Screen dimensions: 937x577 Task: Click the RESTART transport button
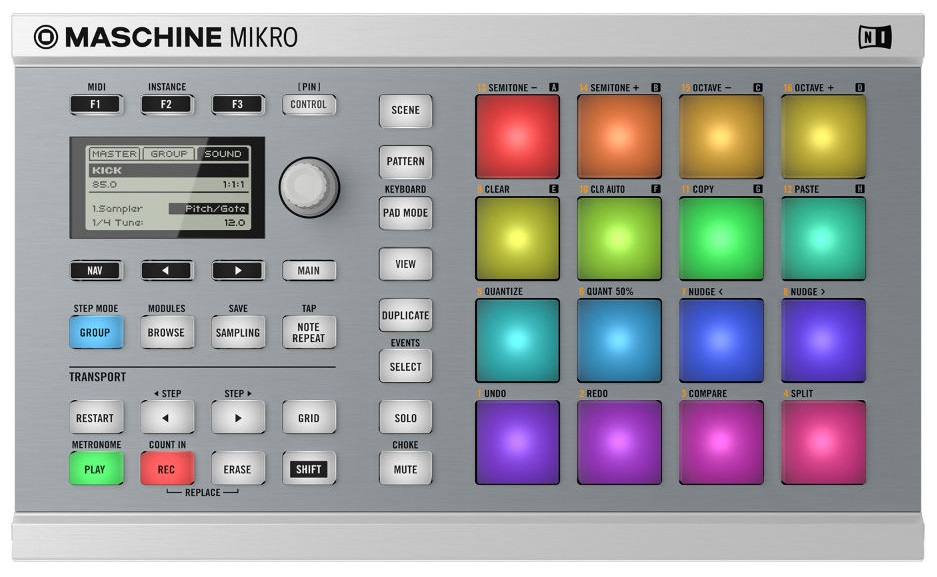pyautogui.click(x=96, y=418)
